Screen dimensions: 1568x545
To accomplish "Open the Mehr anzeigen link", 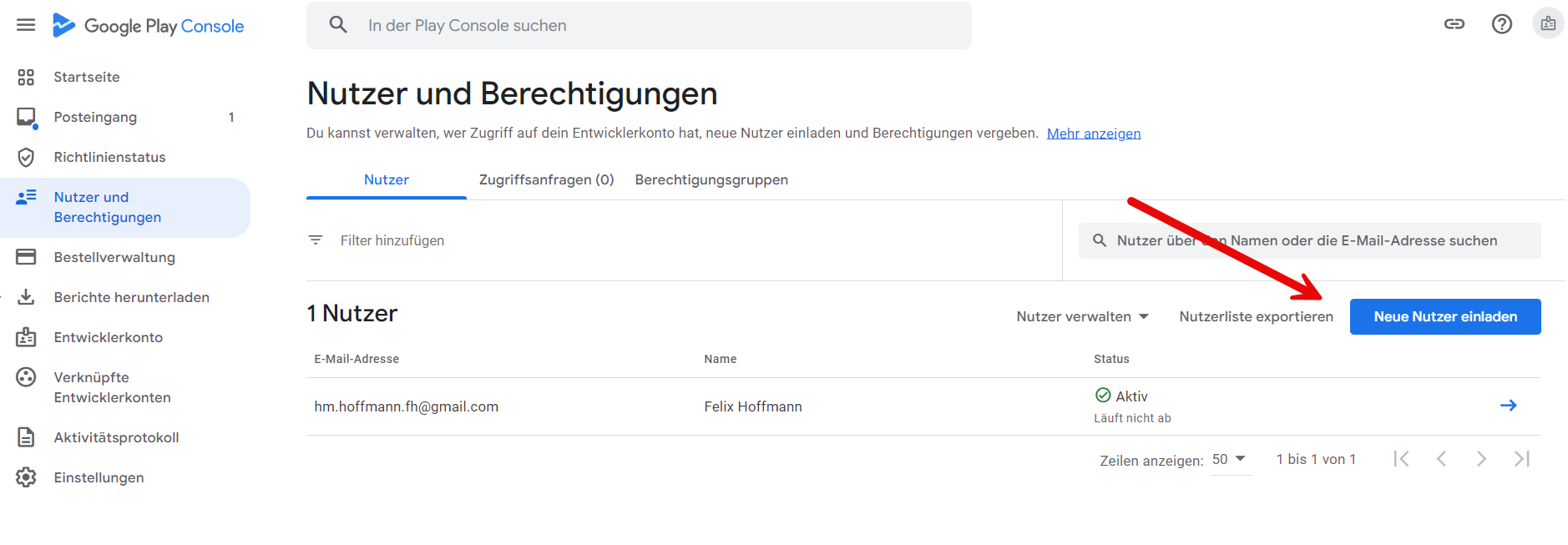I will (x=1094, y=134).
